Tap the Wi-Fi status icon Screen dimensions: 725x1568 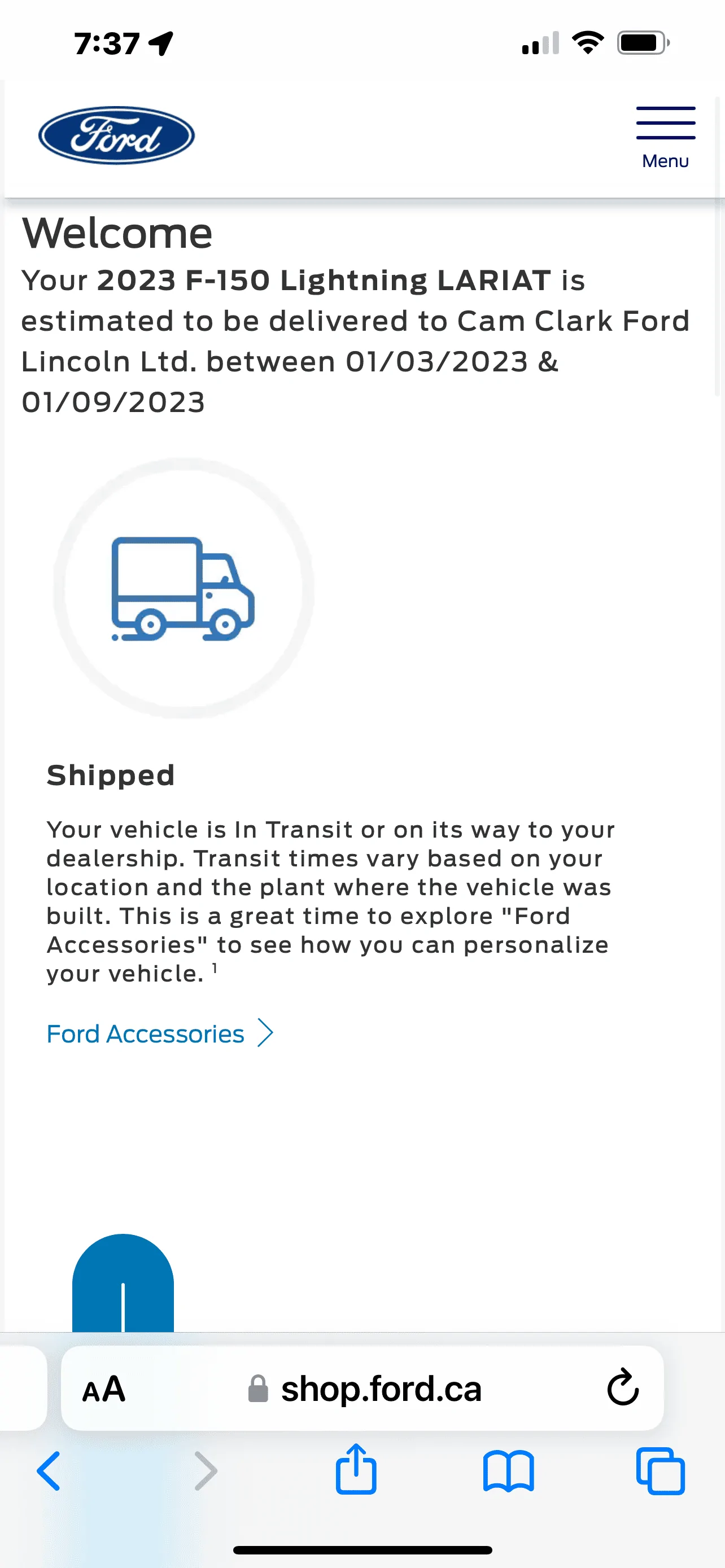pos(587,42)
